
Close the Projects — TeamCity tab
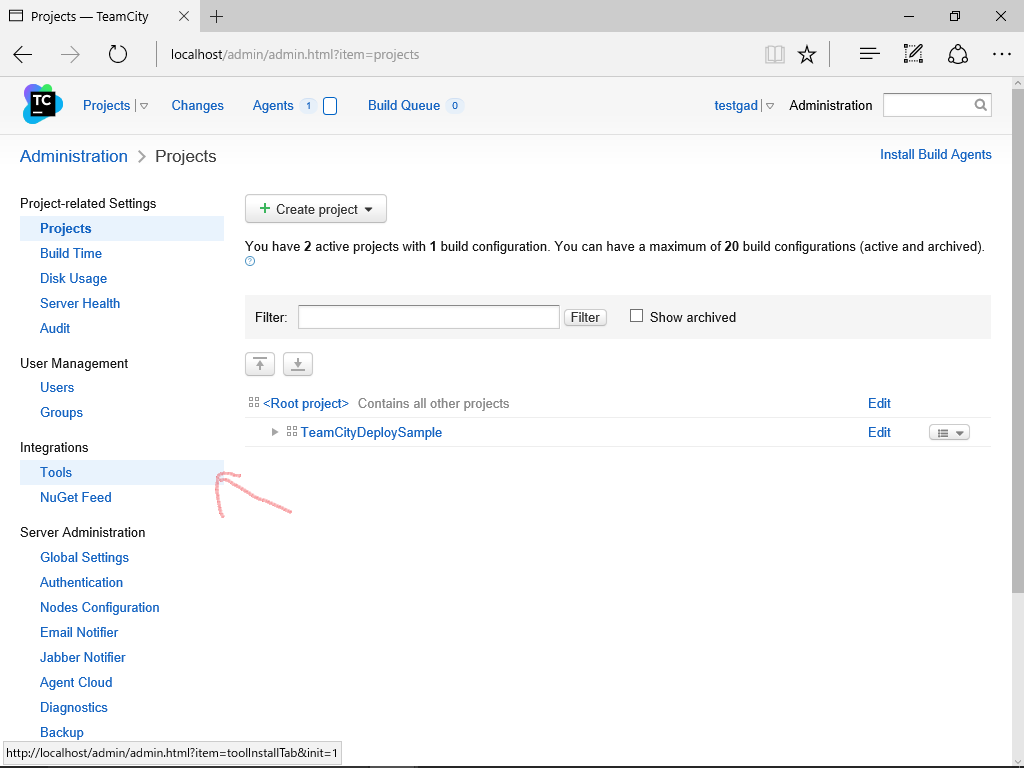[184, 16]
